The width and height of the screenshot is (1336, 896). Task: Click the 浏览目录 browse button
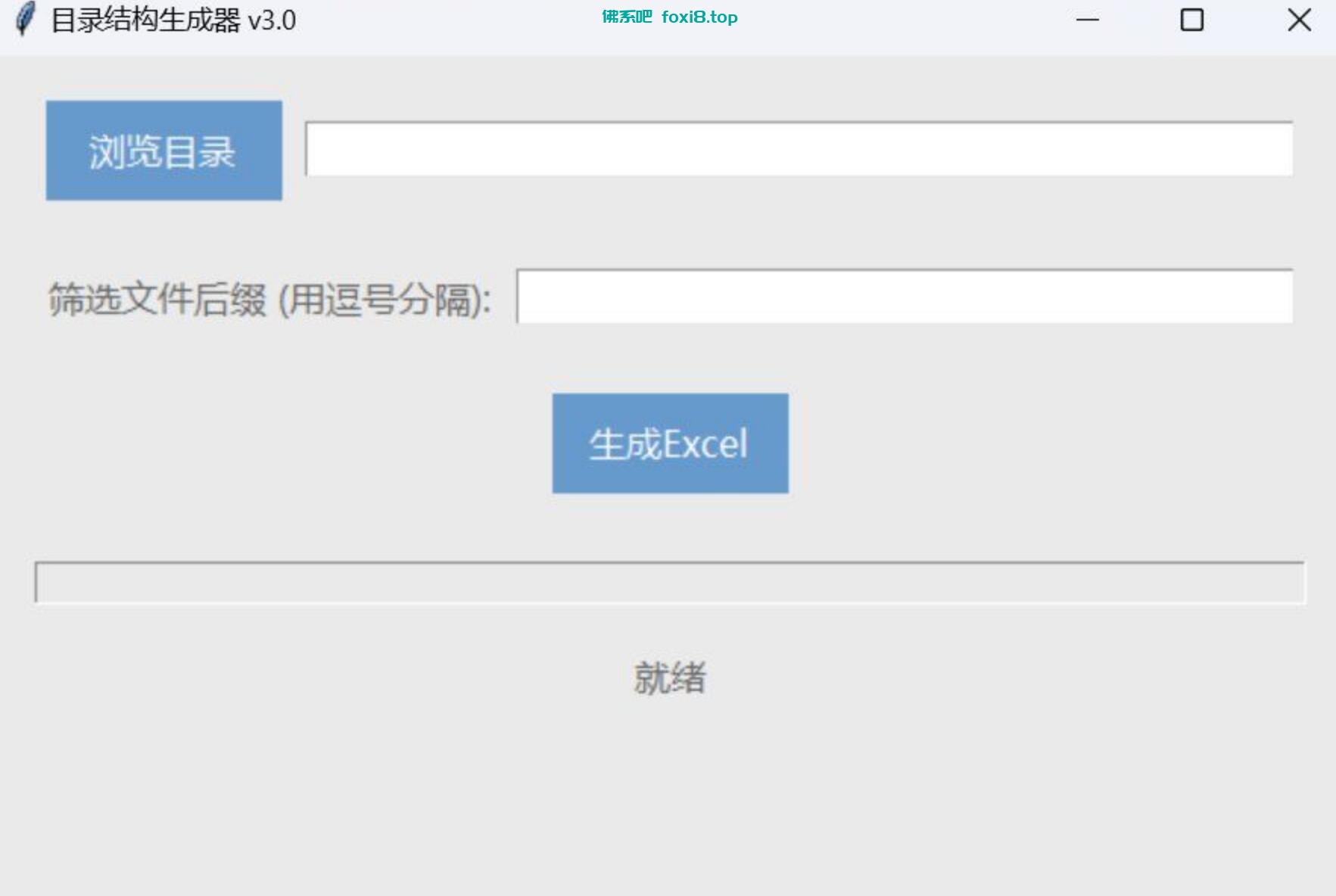[x=163, y=151]
